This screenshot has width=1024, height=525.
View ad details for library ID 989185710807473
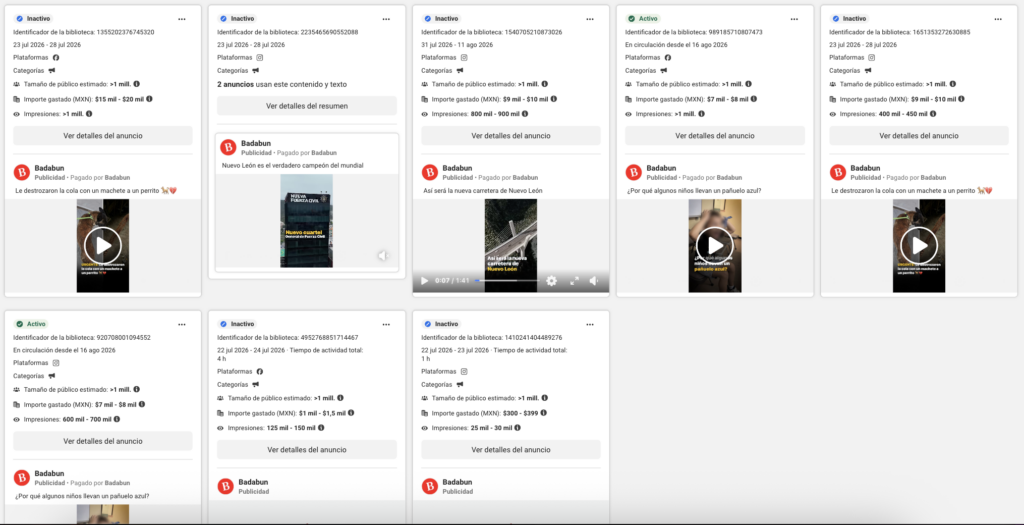click(x=714, y=136)
